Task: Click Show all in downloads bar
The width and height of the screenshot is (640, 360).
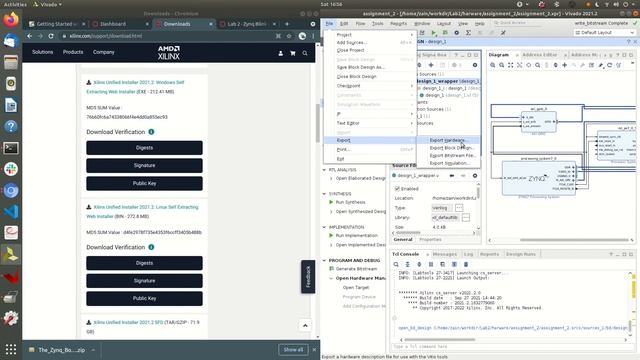Action: pos(293,350)
